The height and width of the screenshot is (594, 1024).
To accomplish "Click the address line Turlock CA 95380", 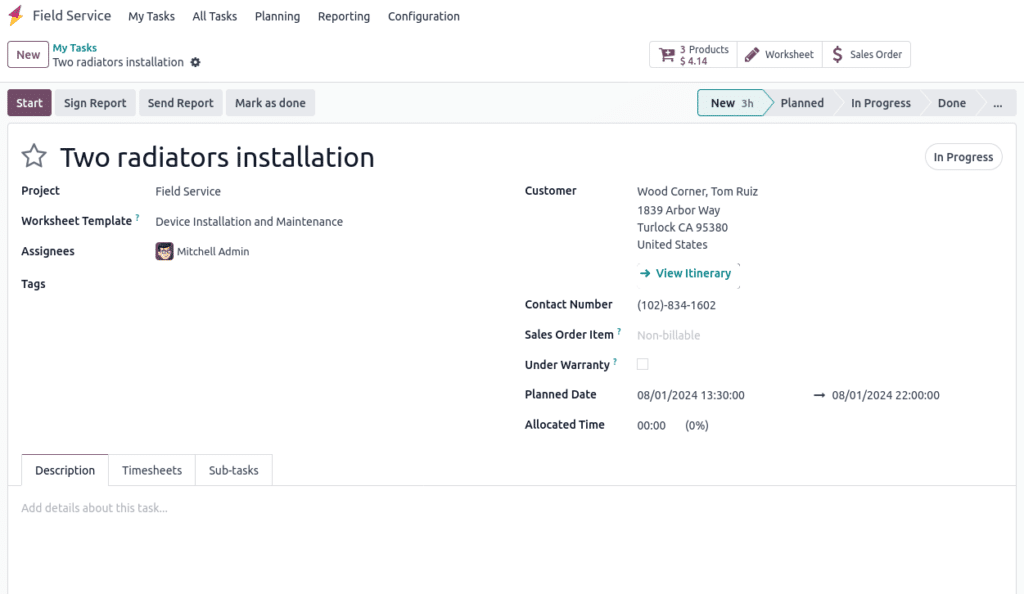I will 682,227.
